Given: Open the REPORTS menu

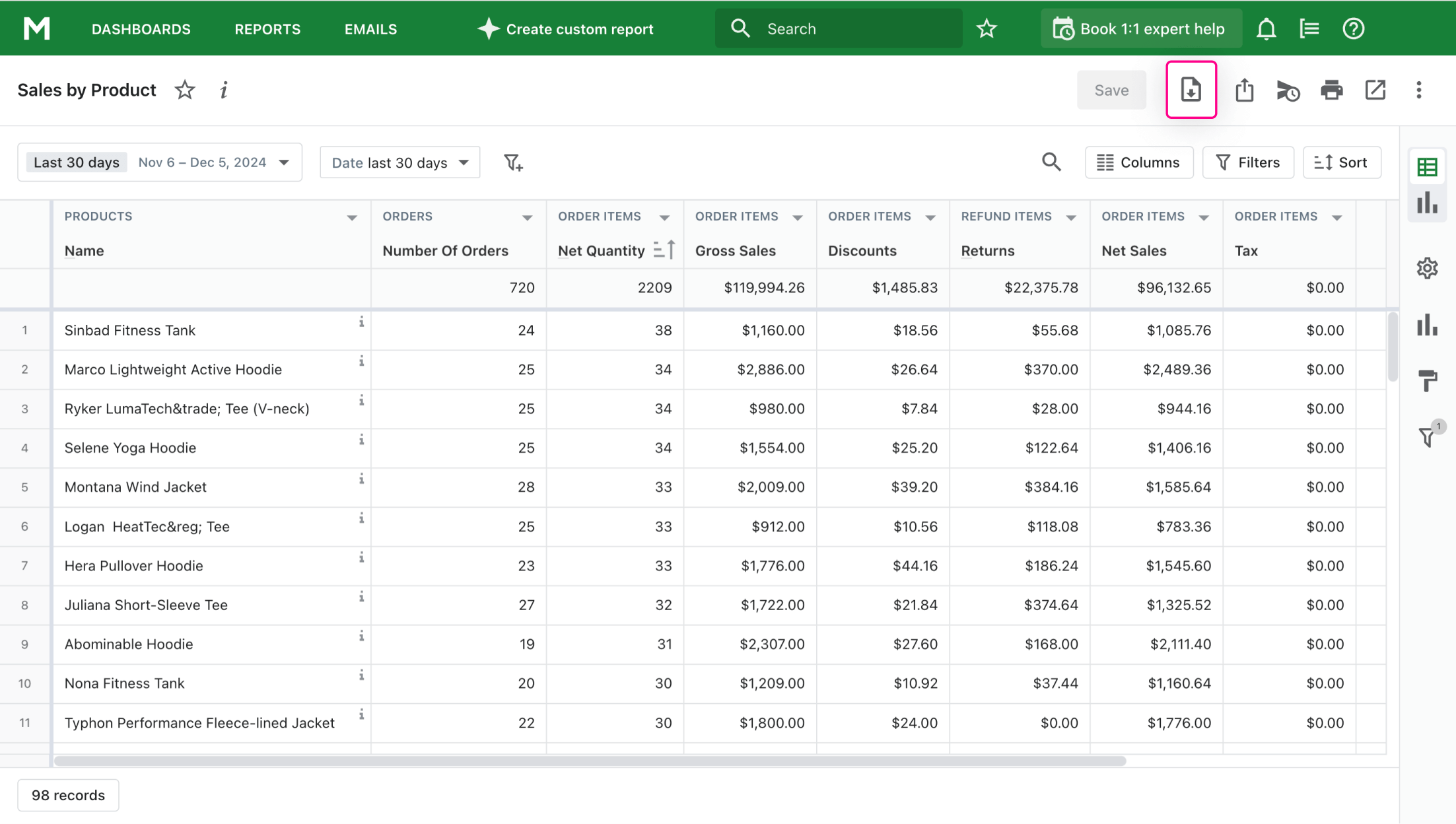Looking at the screenshot, I should (x=267, y=29).
